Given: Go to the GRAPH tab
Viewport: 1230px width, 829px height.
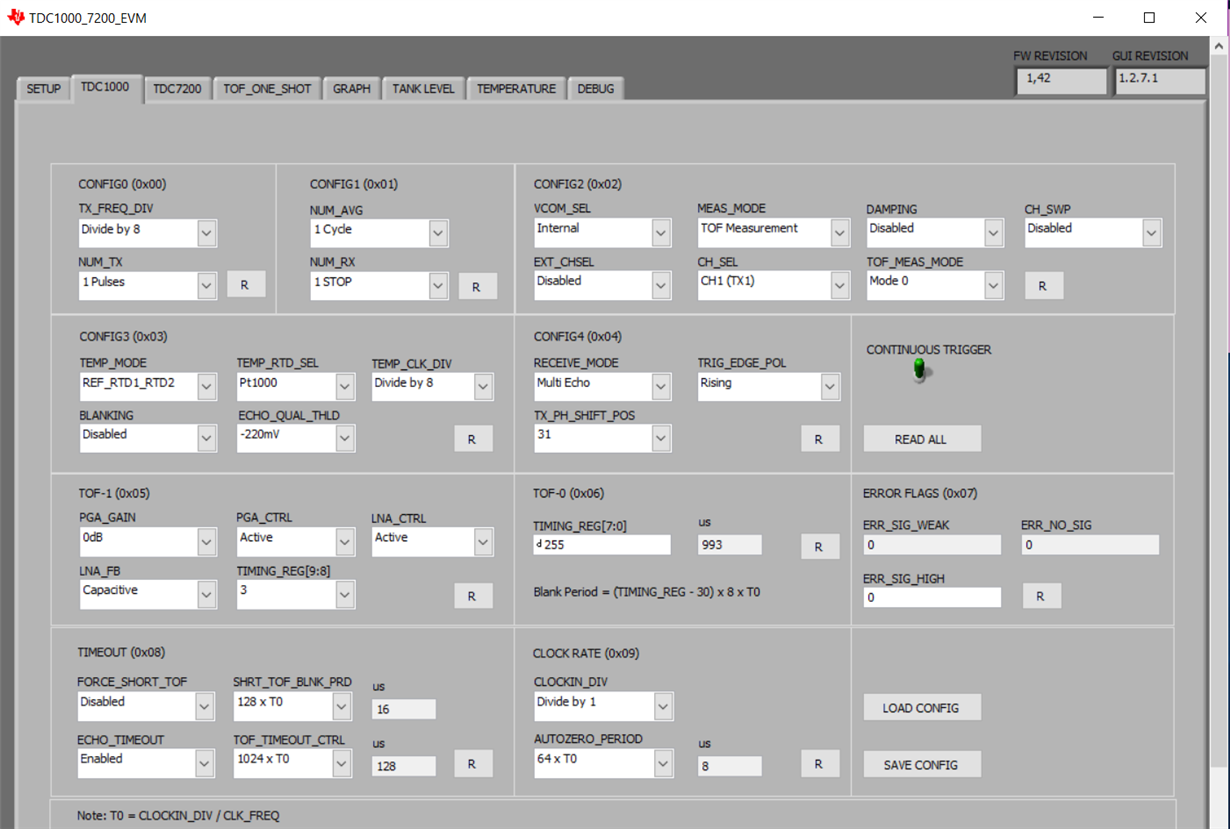Looking at the screenshot, I should point(352,89).
